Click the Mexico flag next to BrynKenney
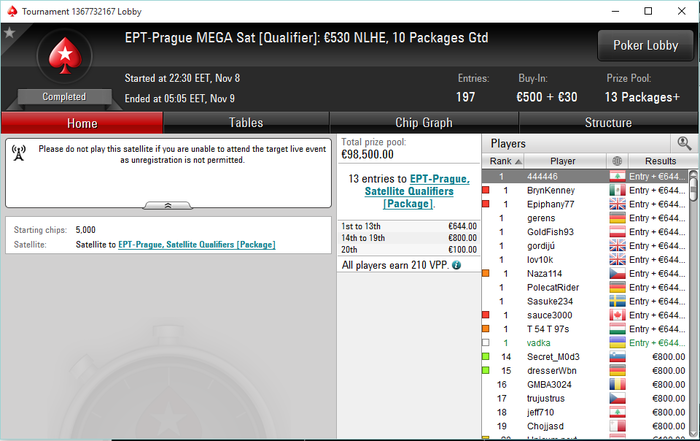 tap(617, 191)
